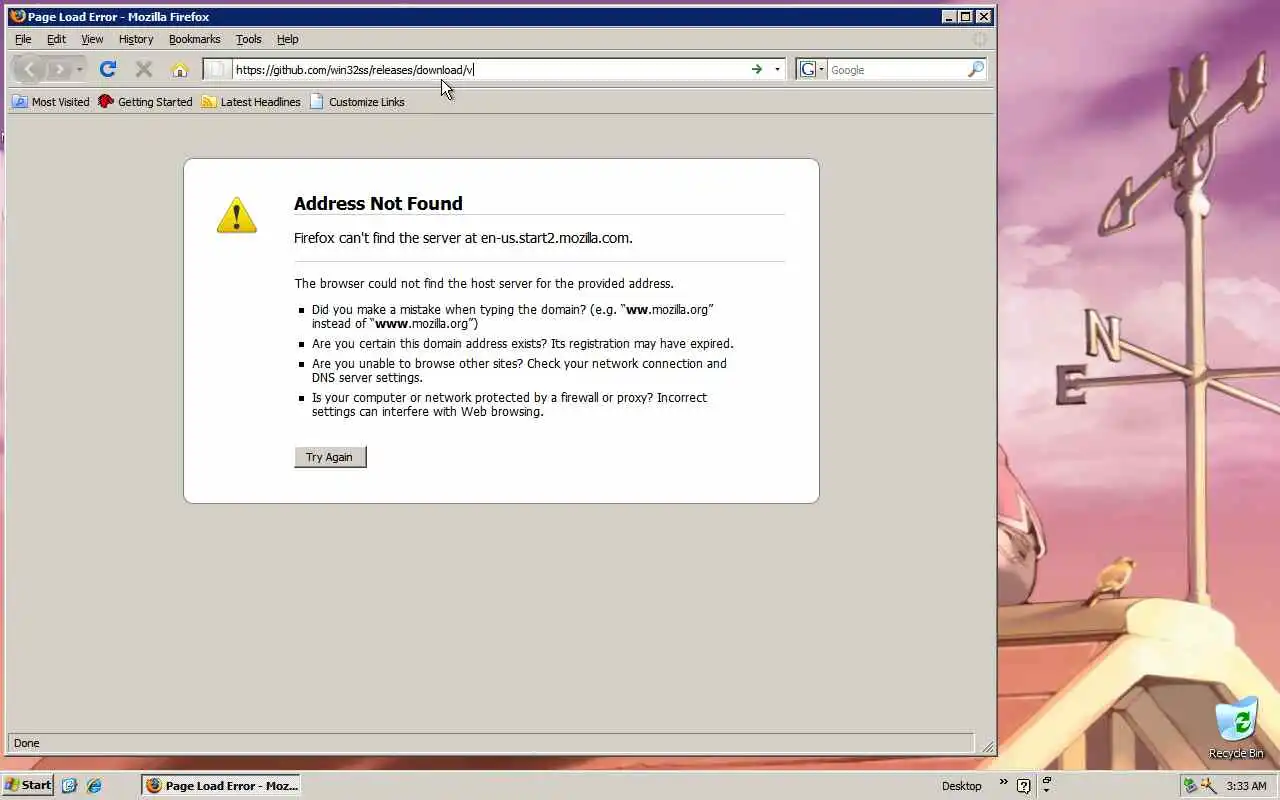Open the Most Visited bookmarks folder
The width and height of the screenshot is (1280, 800).
coord(51,101)
